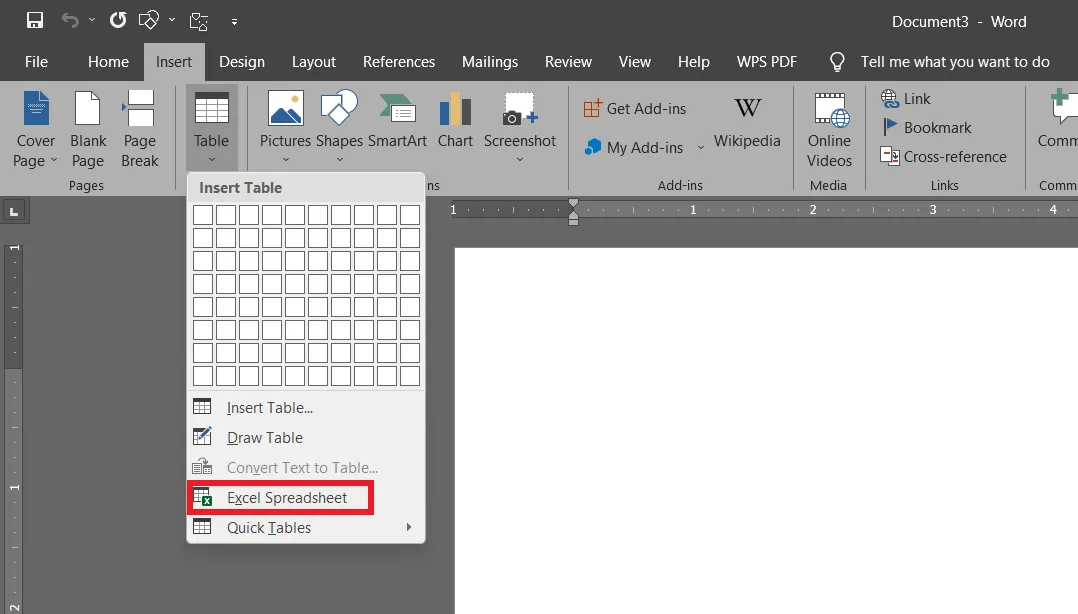Viewport: 1078px width, 614px height.
Task: Click the Link button
Action: point(905,99)
